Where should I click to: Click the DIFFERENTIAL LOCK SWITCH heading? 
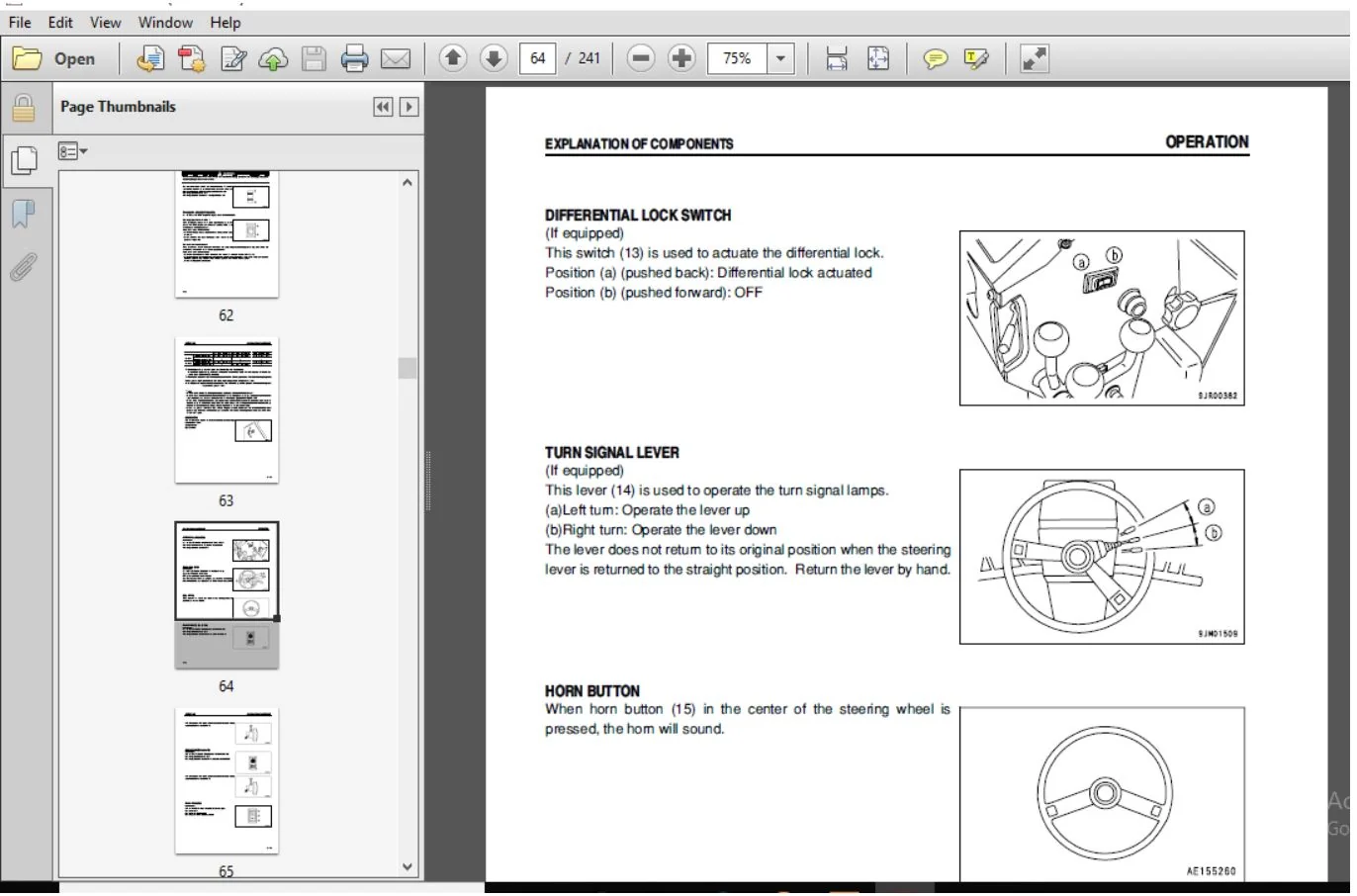(638, 215)
